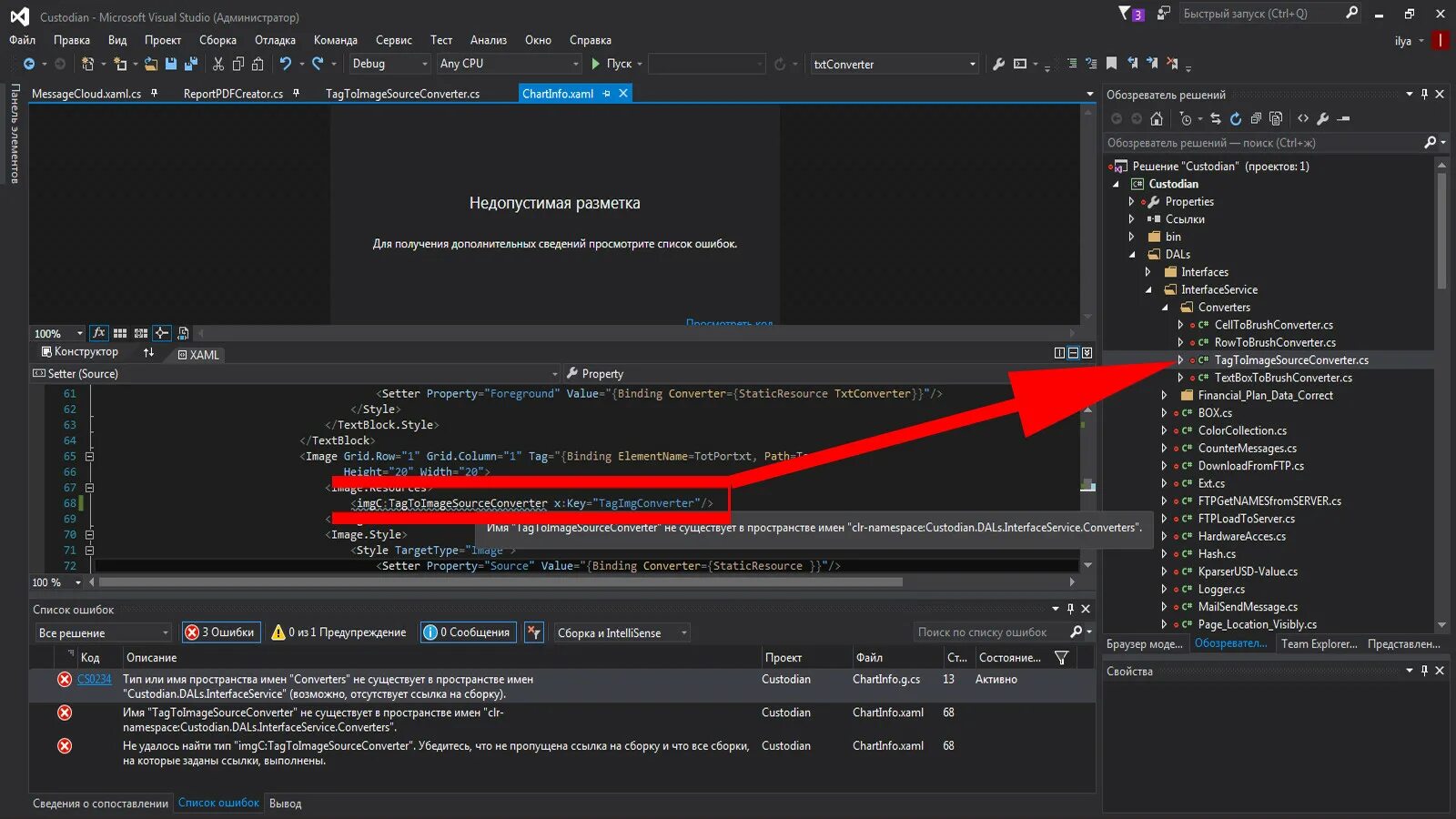The image size is (1456, 819).
Task: Toggle snap to snaplines button
Action: 162,333
